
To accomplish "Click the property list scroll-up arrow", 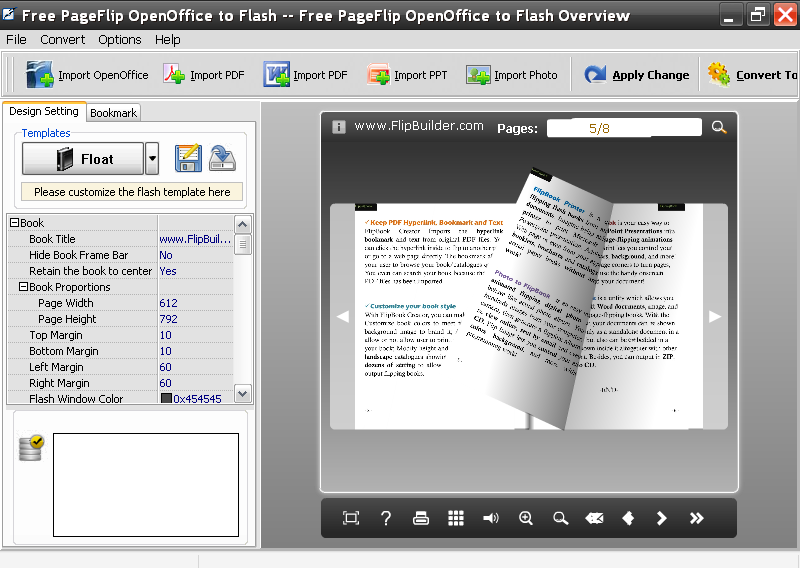I will [x=243, y=224].
